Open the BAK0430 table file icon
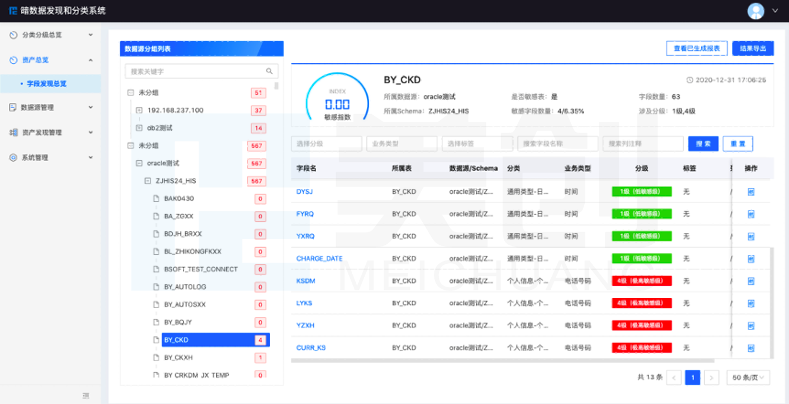The width and height of the screenshot is (789, 404). point(155,199)
